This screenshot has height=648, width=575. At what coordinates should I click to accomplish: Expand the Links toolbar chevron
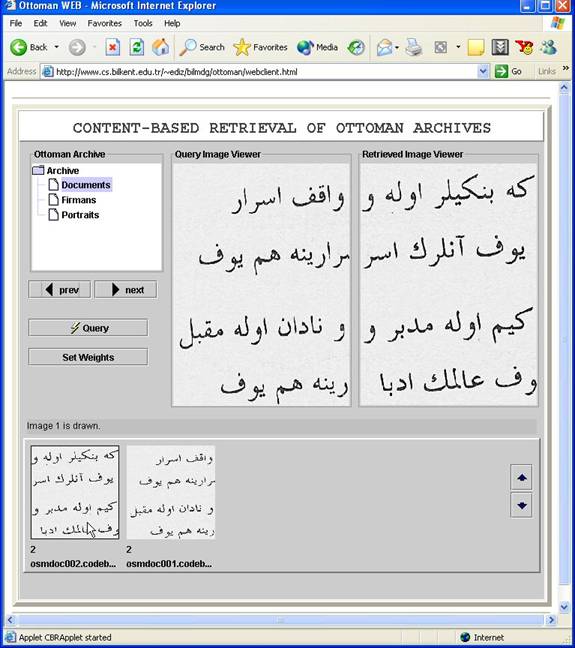(x=565, y=68)
